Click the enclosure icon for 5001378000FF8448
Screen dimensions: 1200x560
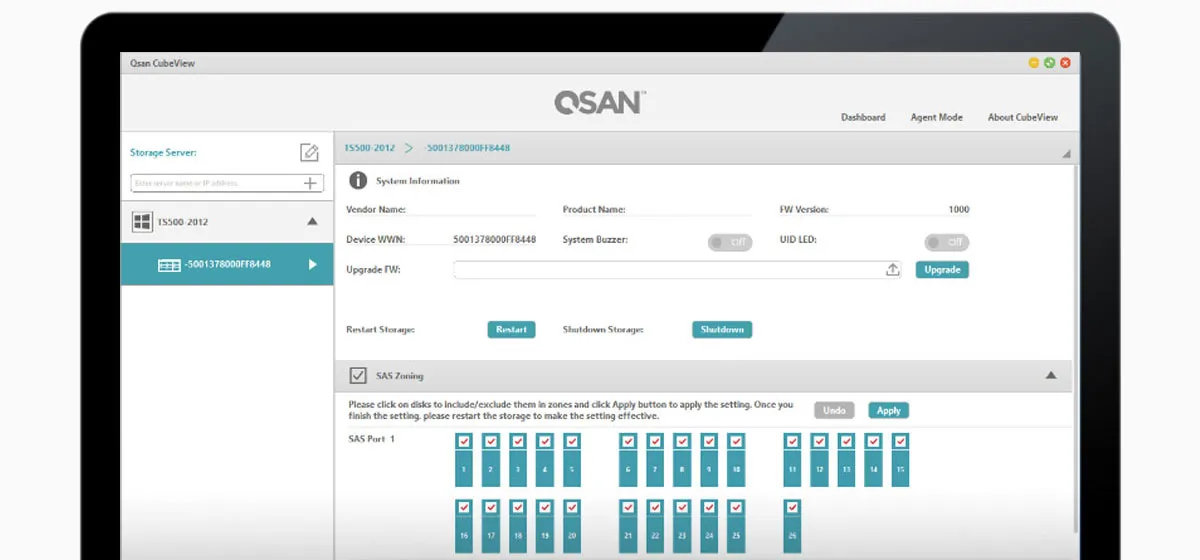coord(169,265)
